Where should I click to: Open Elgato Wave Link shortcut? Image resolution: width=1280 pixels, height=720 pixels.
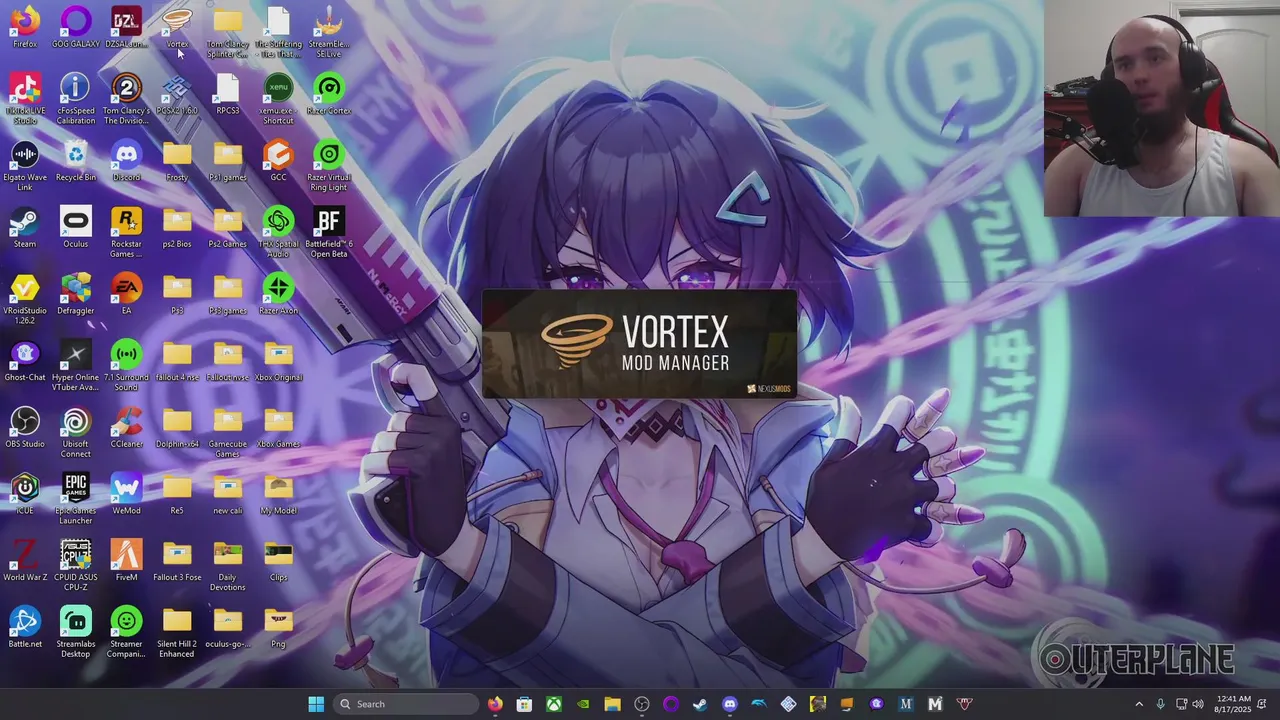[x=25, y=166]
